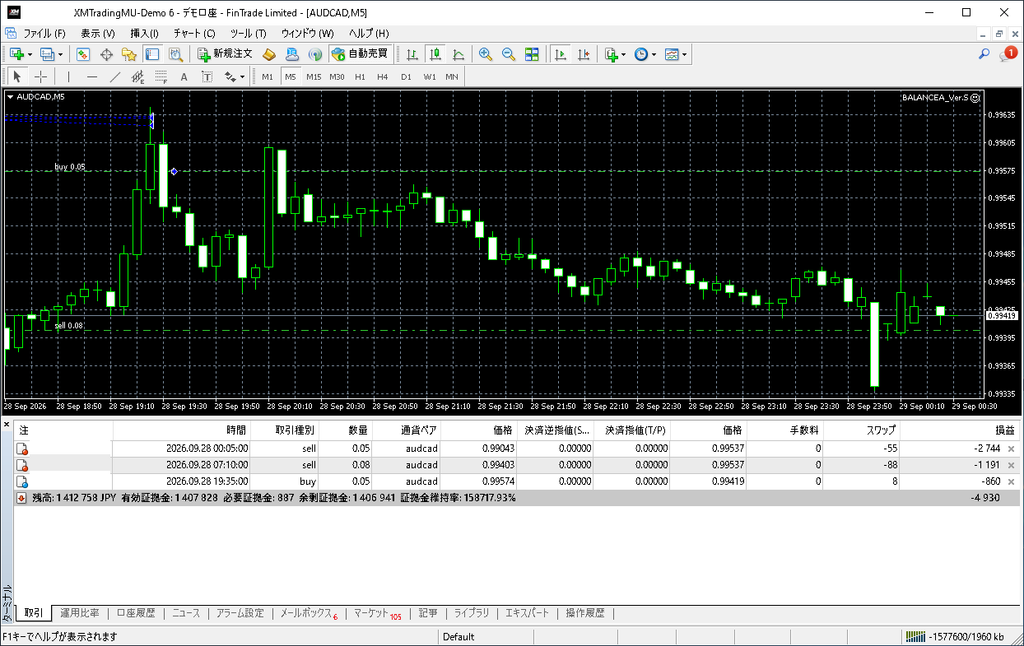Open the Navigator panel with star folder icon

tap(129, 54)
